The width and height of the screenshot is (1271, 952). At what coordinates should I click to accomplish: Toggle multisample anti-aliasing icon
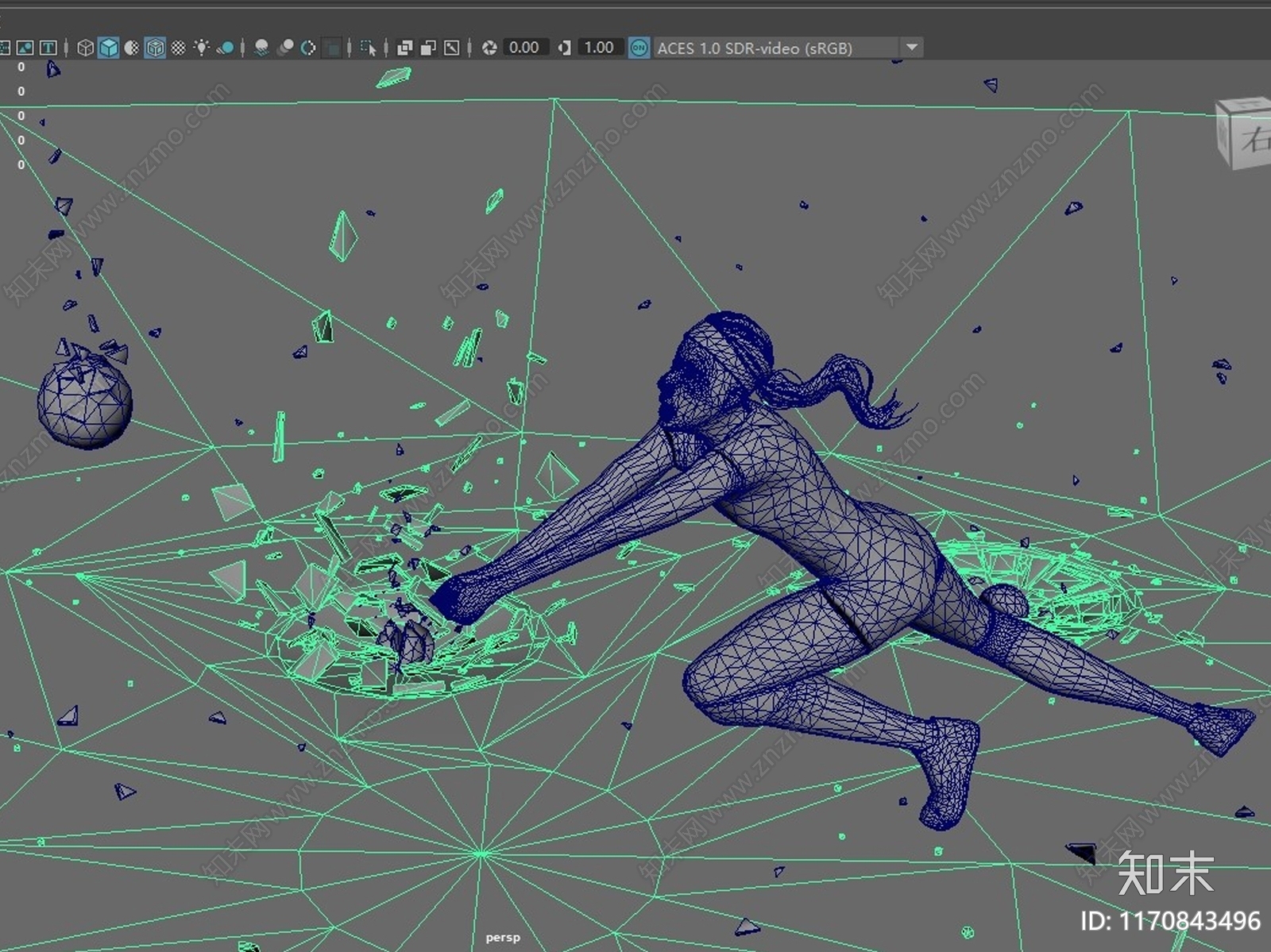coord(308,48)
